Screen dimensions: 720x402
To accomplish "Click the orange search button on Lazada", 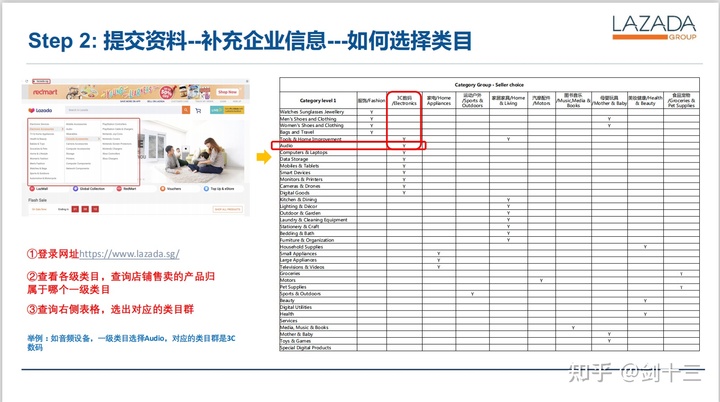I will [186, 110].
